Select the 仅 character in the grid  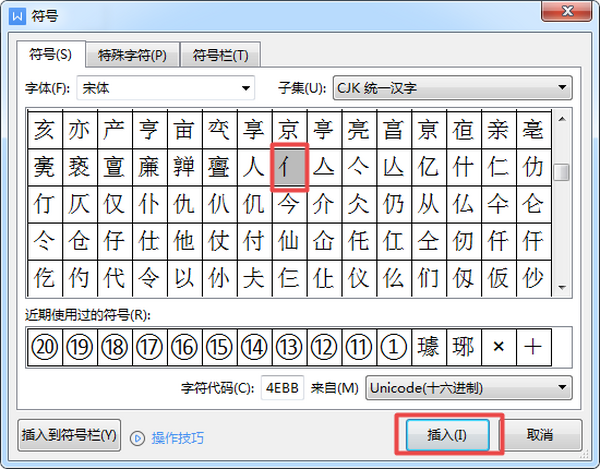point(114,204)
